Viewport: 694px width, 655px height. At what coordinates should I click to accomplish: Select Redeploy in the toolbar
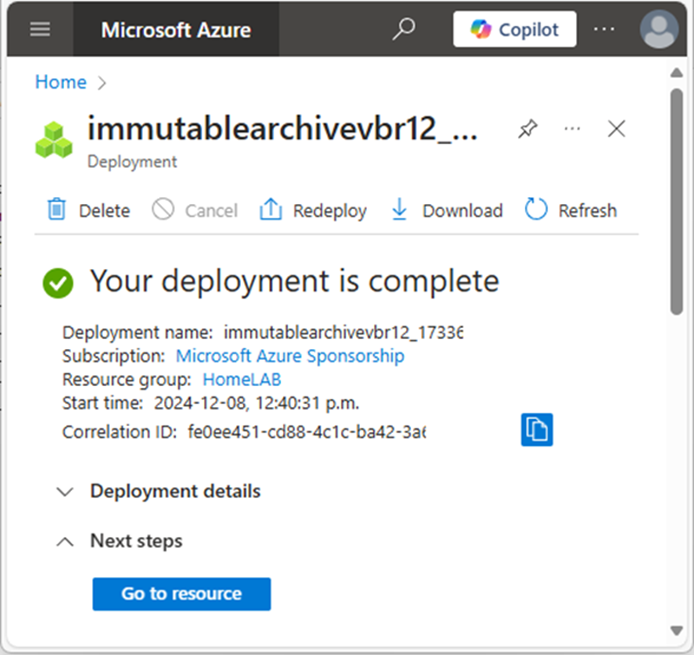[x=330, y=211]
